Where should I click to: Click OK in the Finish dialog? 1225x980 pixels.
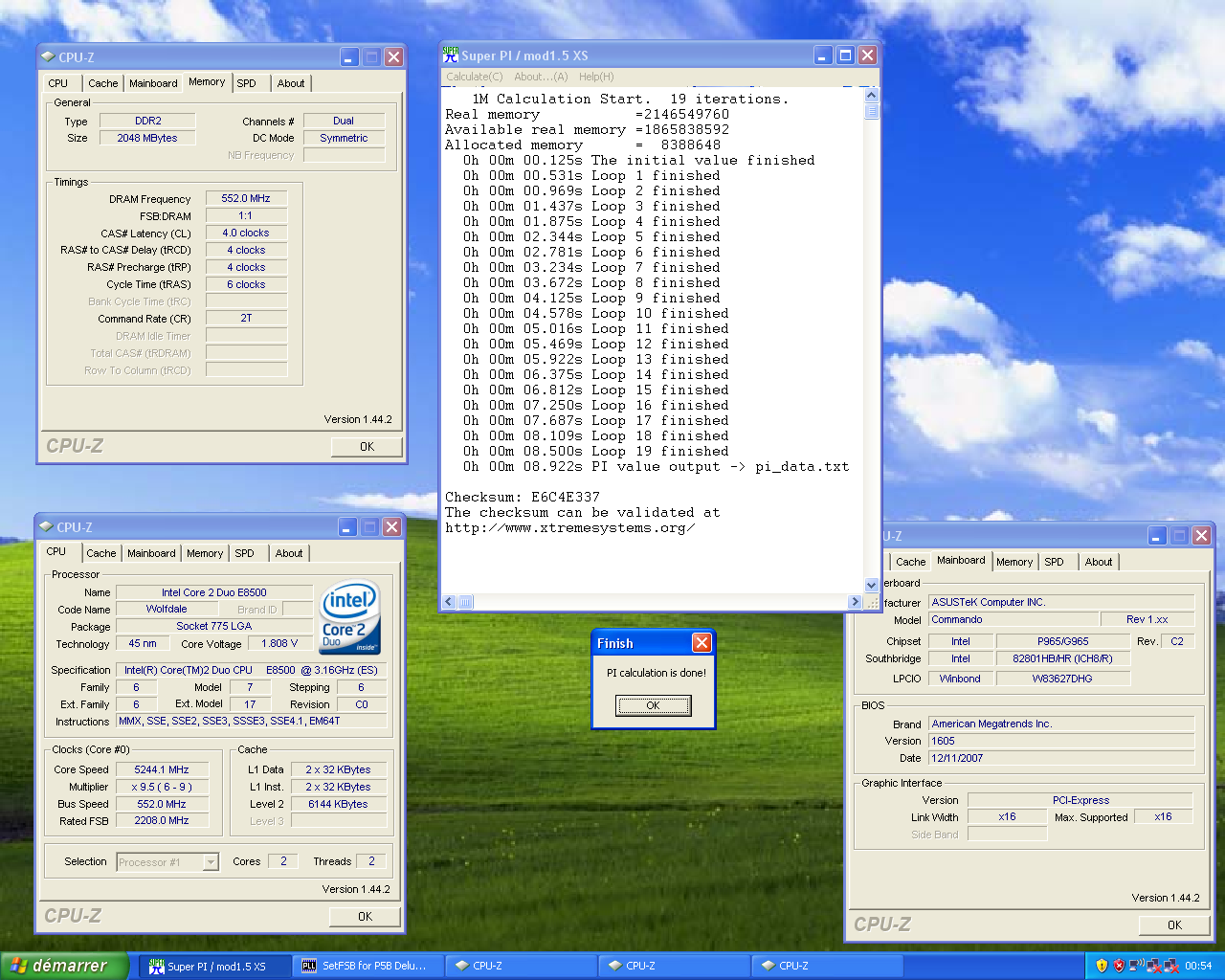click(653, 705)
